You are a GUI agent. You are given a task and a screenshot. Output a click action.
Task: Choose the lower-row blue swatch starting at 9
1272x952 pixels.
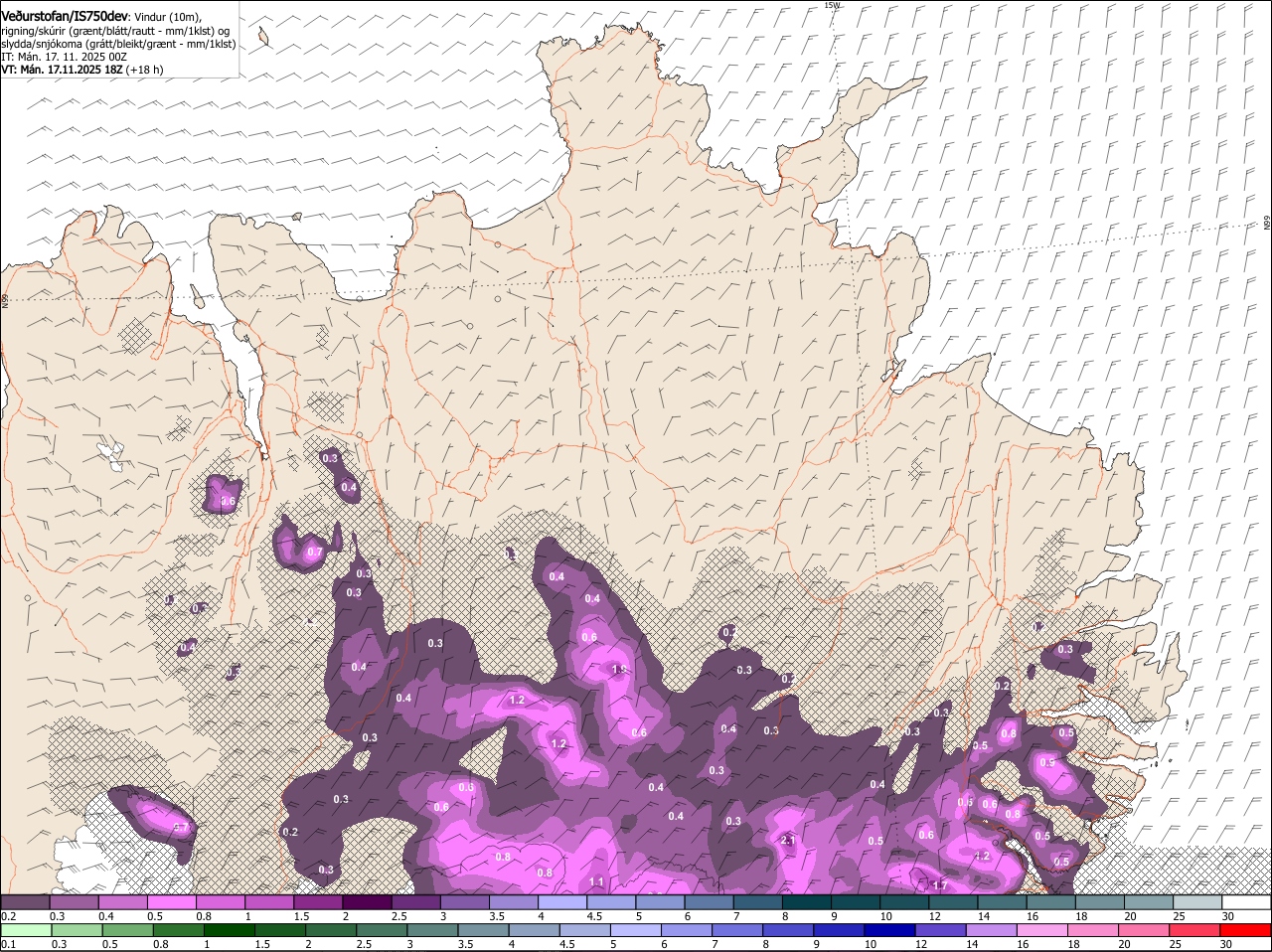(838, 930)
